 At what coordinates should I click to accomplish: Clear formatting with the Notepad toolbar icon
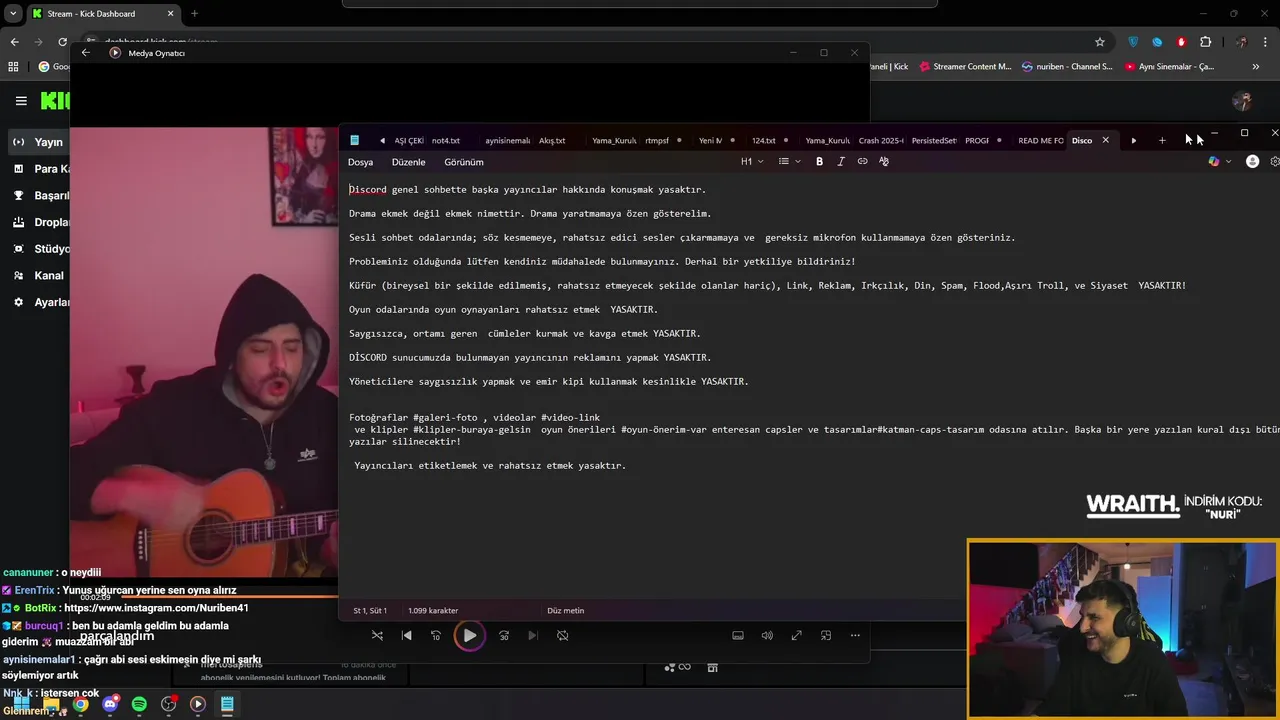(884, 161)
